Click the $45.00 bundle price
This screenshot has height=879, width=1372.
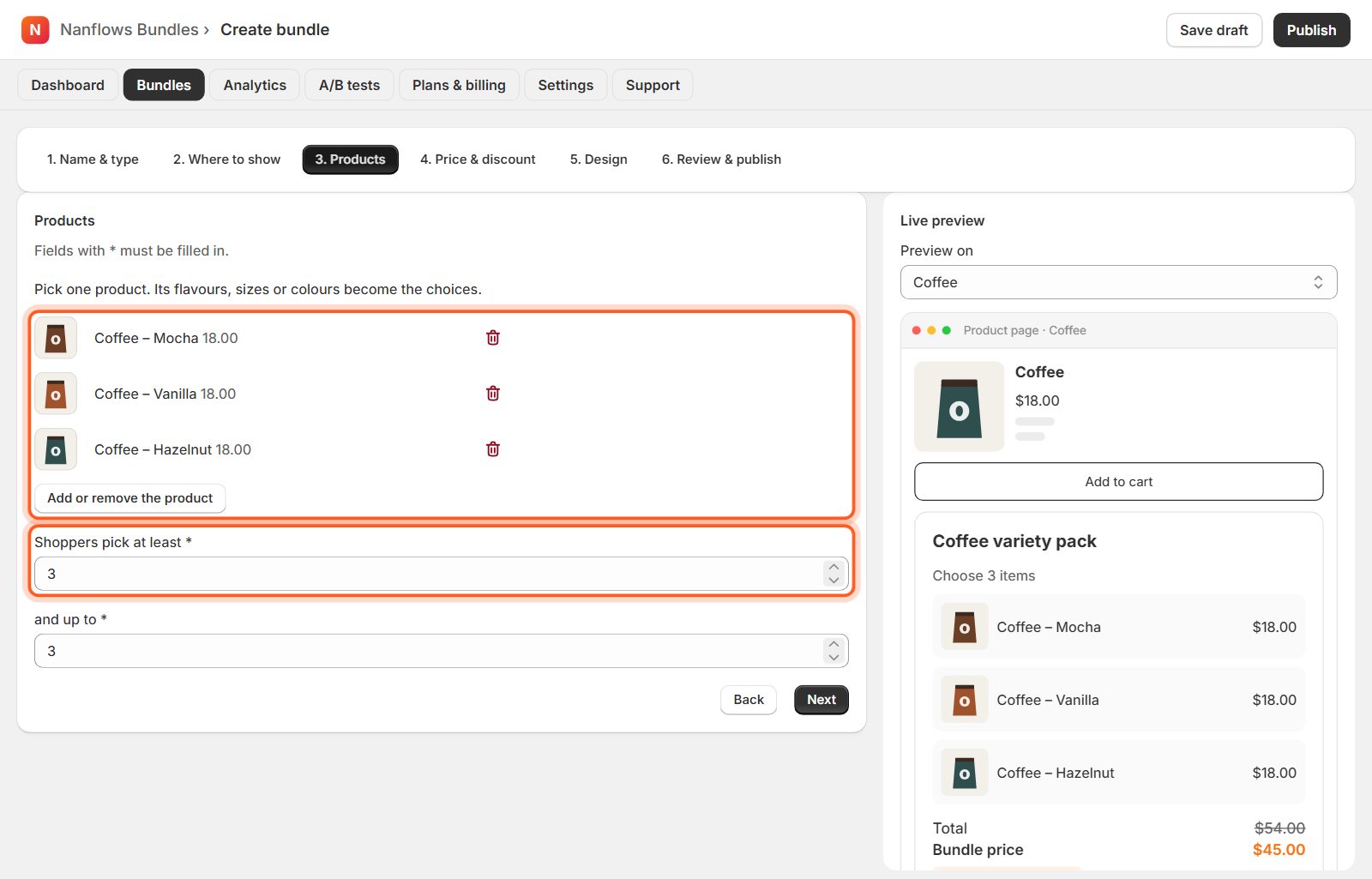tap(1279, 850)
